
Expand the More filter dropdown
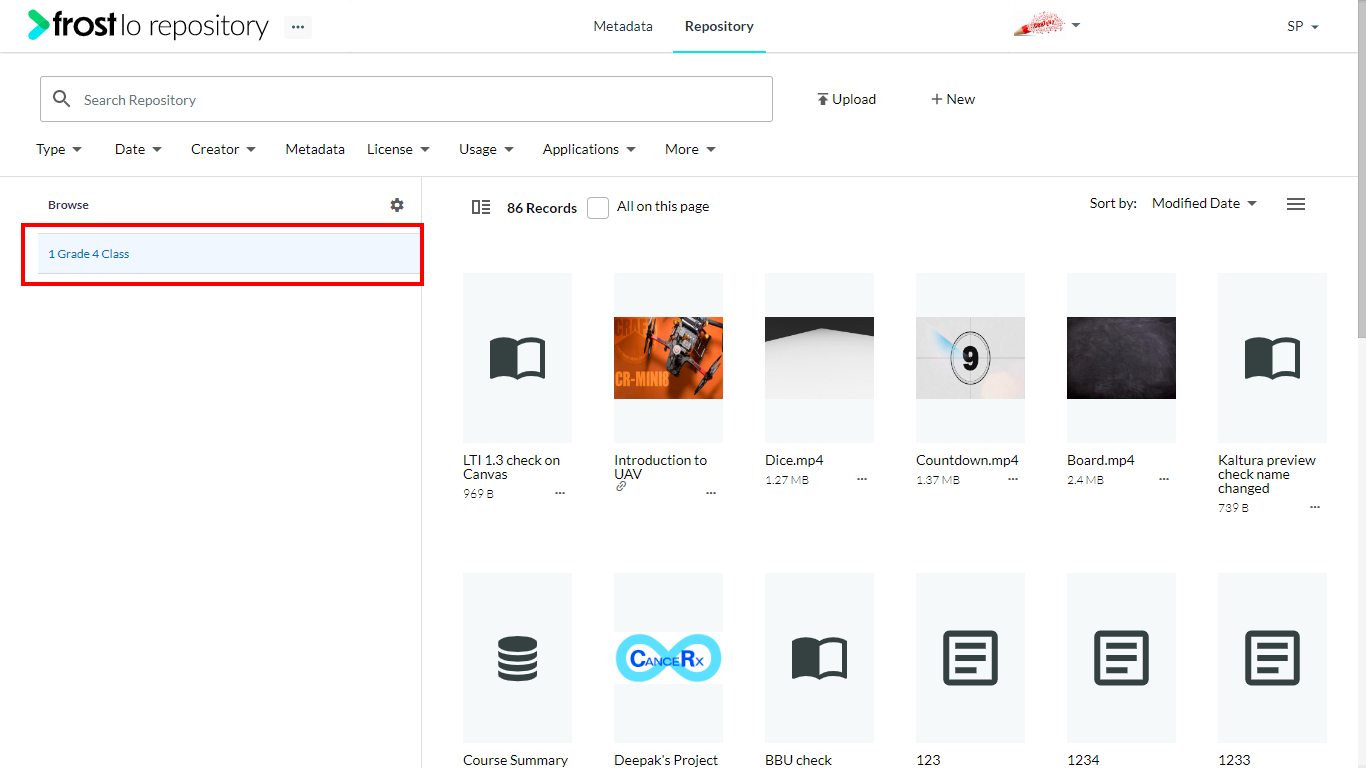tap(690, 149)
